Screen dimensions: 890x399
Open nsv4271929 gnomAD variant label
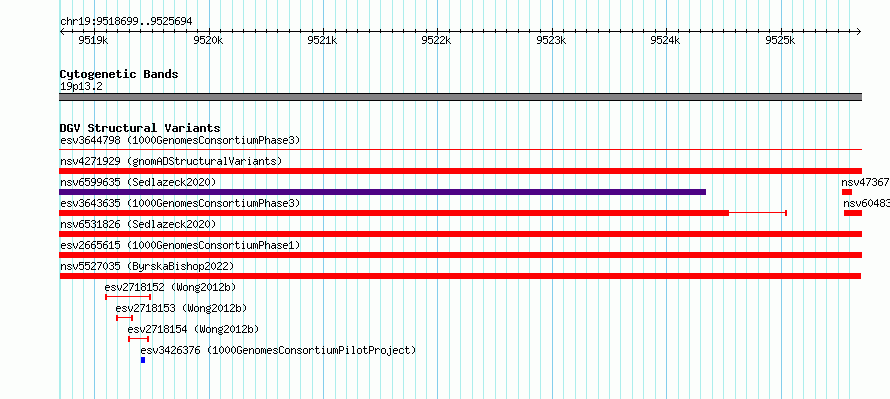tap(171, 161)
